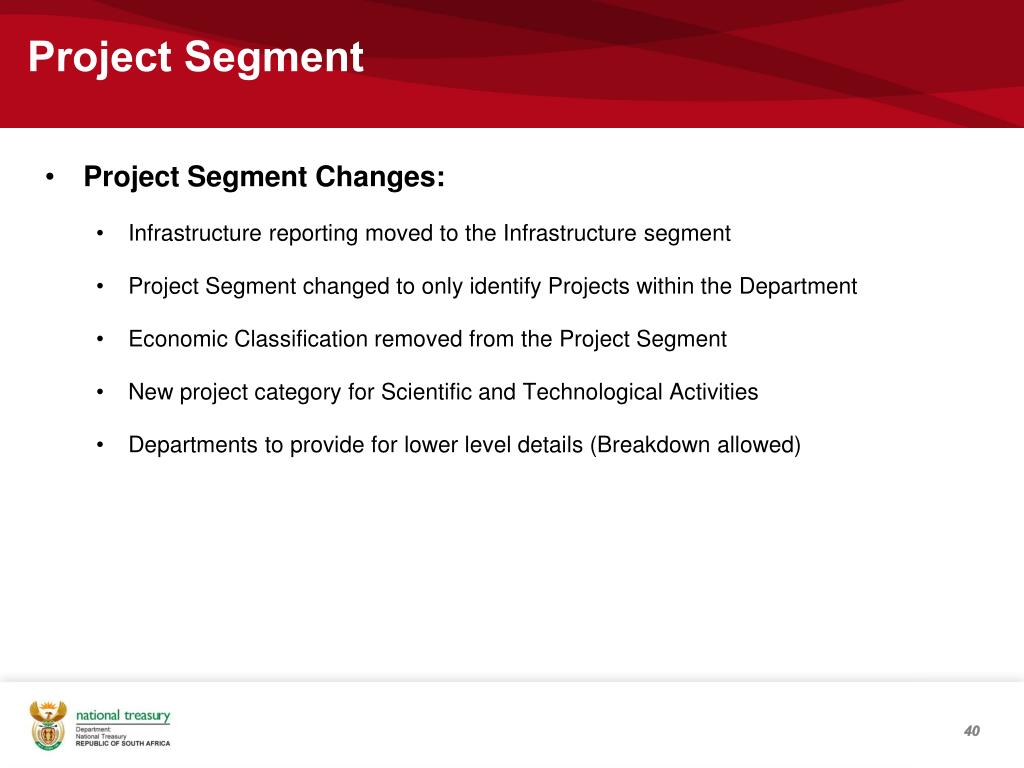Click the Infrastructure reporting bullet line
The height and width of the screenshot is (768, 1024).
(x=429, y=234)
